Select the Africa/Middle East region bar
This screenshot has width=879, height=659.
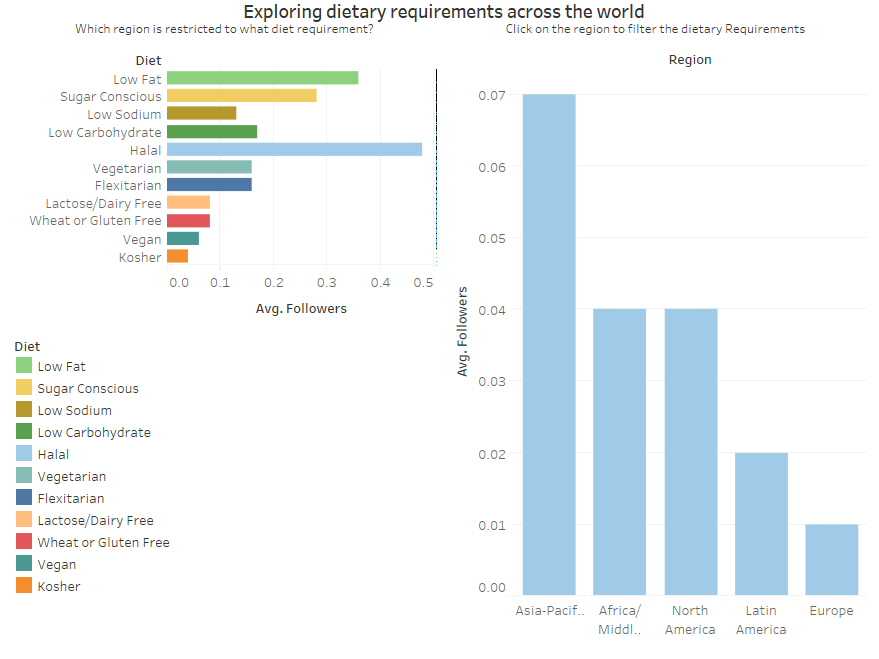(x=619, y=452)
